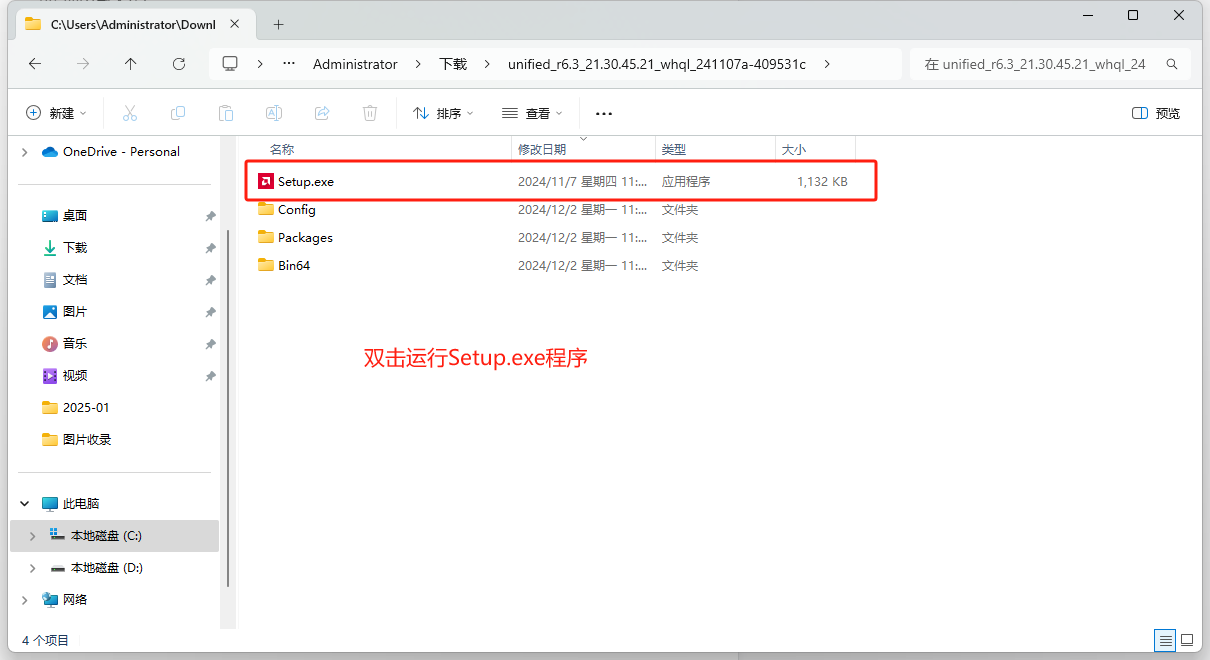Screen dimensions: 1210x660
Task: Click the Share icon in the toolbar
Action: coord(321,113)
